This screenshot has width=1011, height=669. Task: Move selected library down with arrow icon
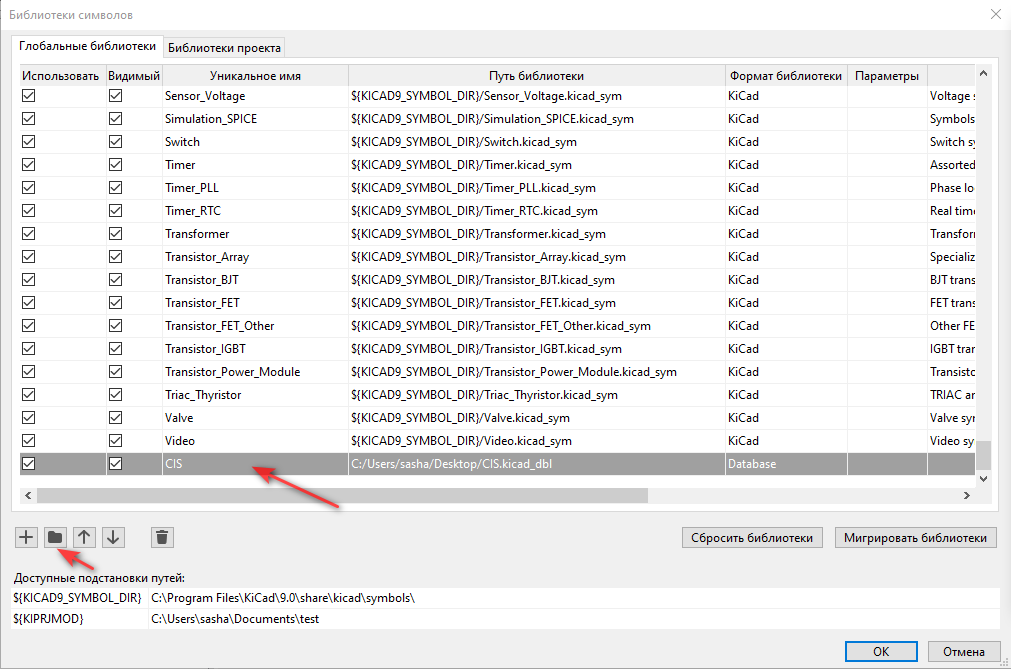tap(113, 537)
